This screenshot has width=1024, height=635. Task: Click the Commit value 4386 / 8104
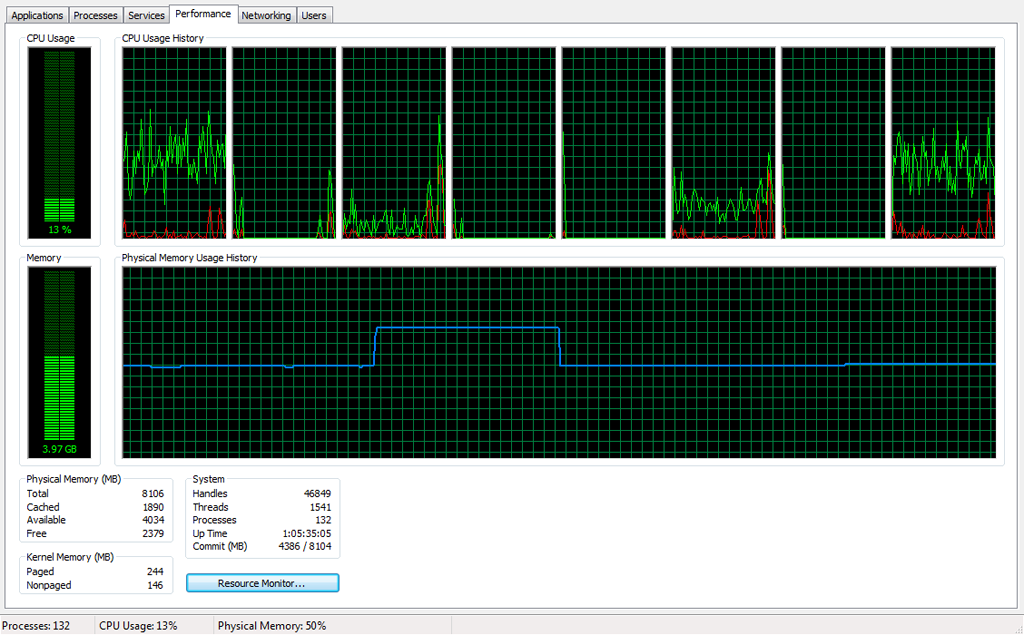pyautogui.click(x=305, y=546)
